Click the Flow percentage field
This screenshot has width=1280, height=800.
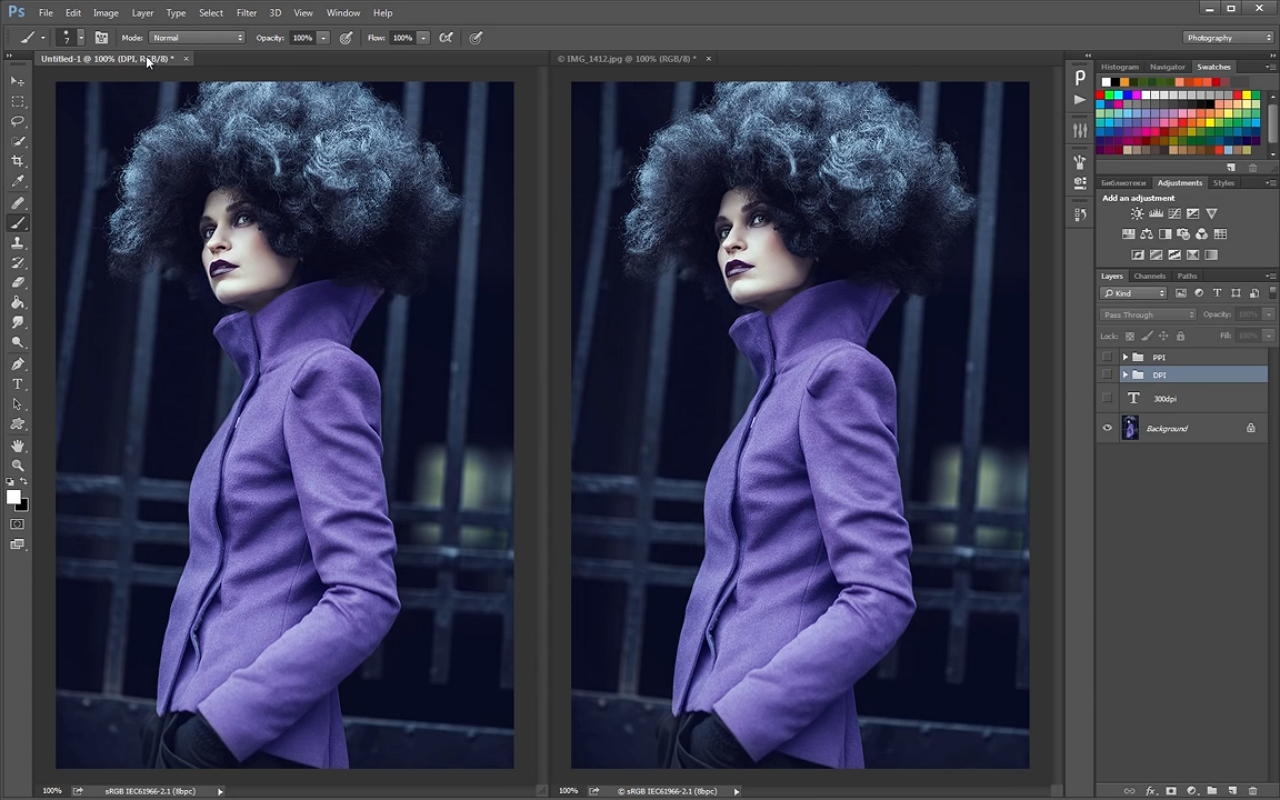(x=402, y=38)
